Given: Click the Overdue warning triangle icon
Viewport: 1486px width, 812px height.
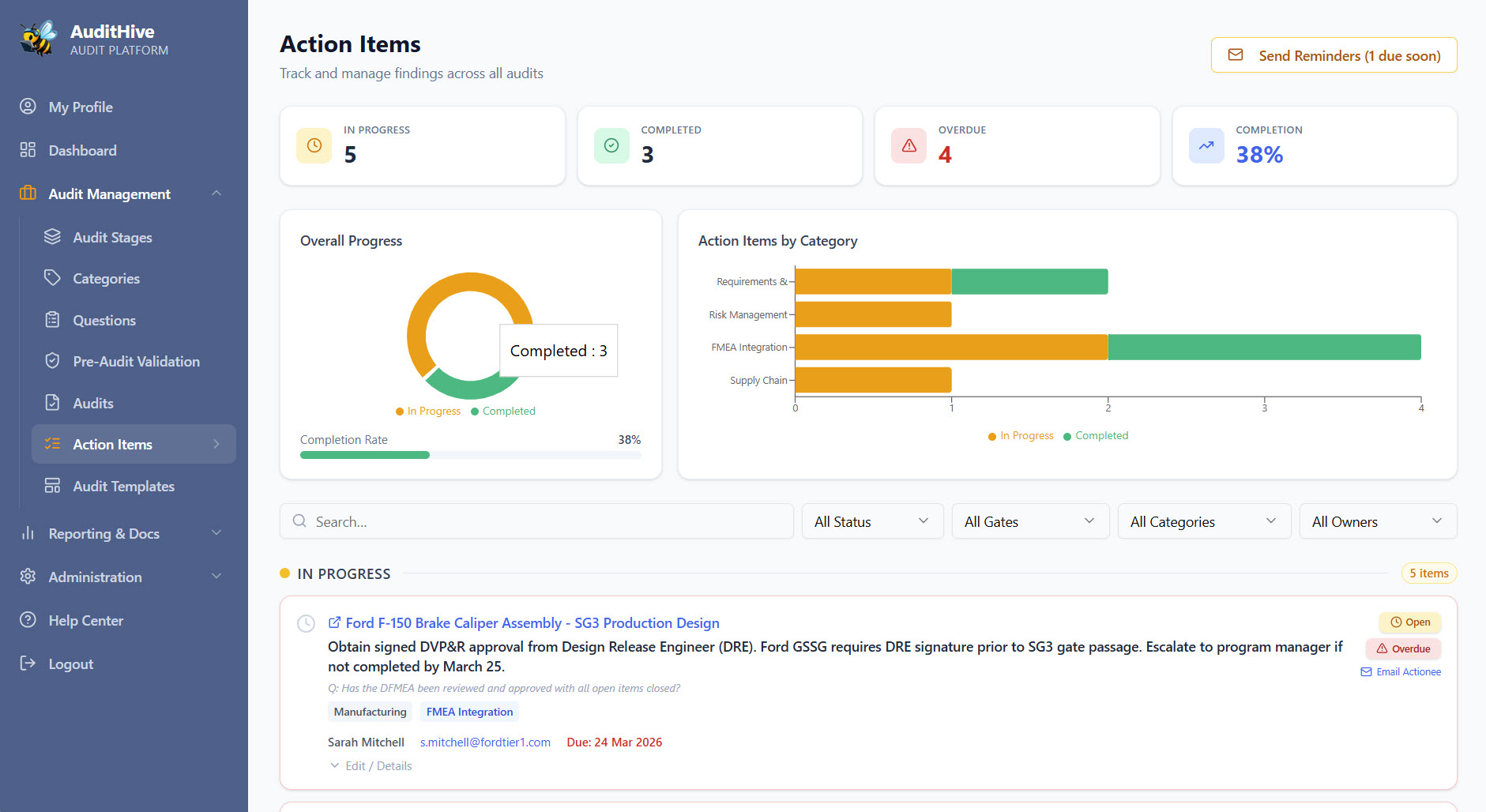Looking at the screenshot, I should [909, 145].
